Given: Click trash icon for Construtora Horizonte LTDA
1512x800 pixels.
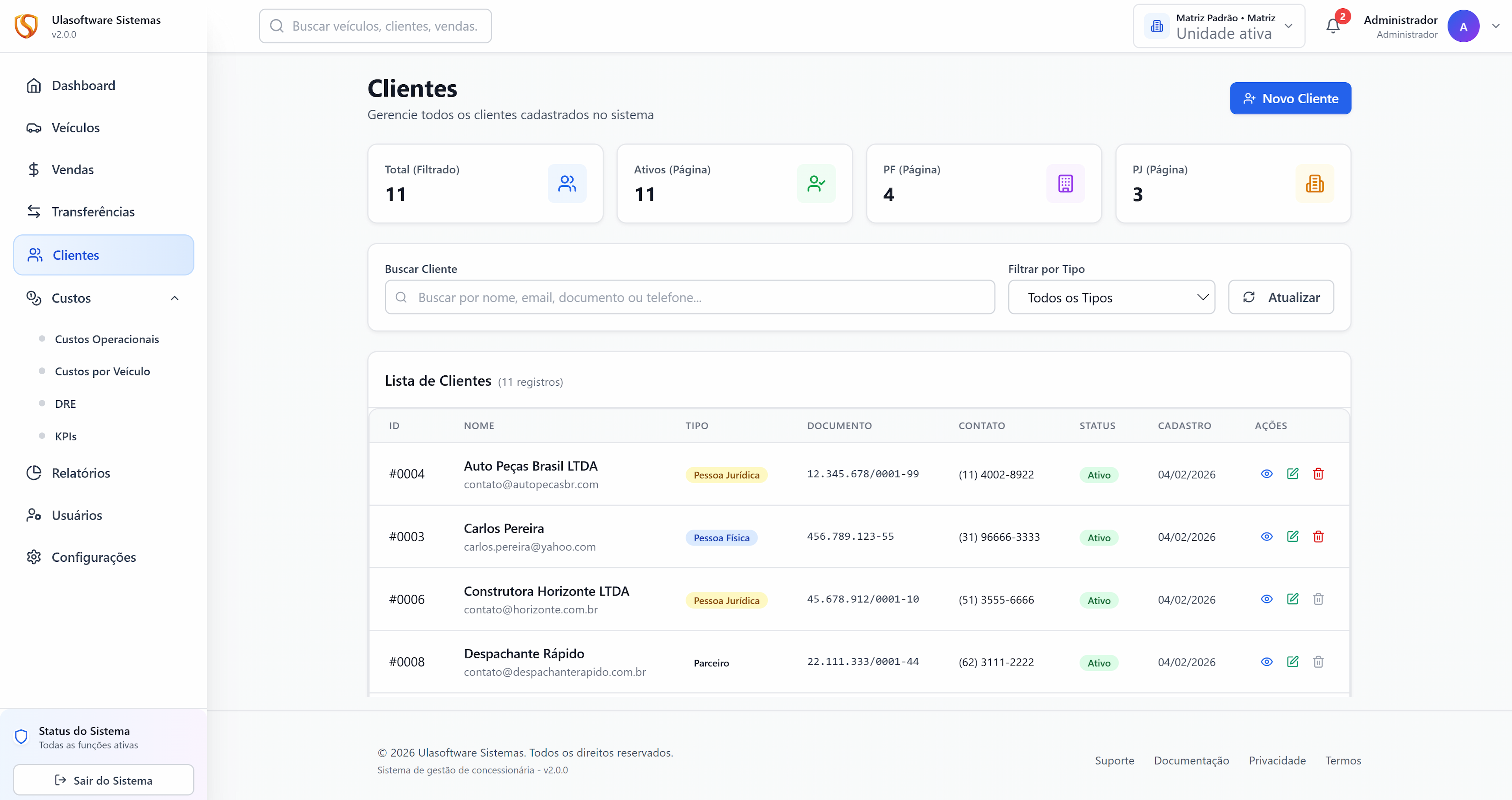Looking at the screenshot, I should coord(1318,599).
